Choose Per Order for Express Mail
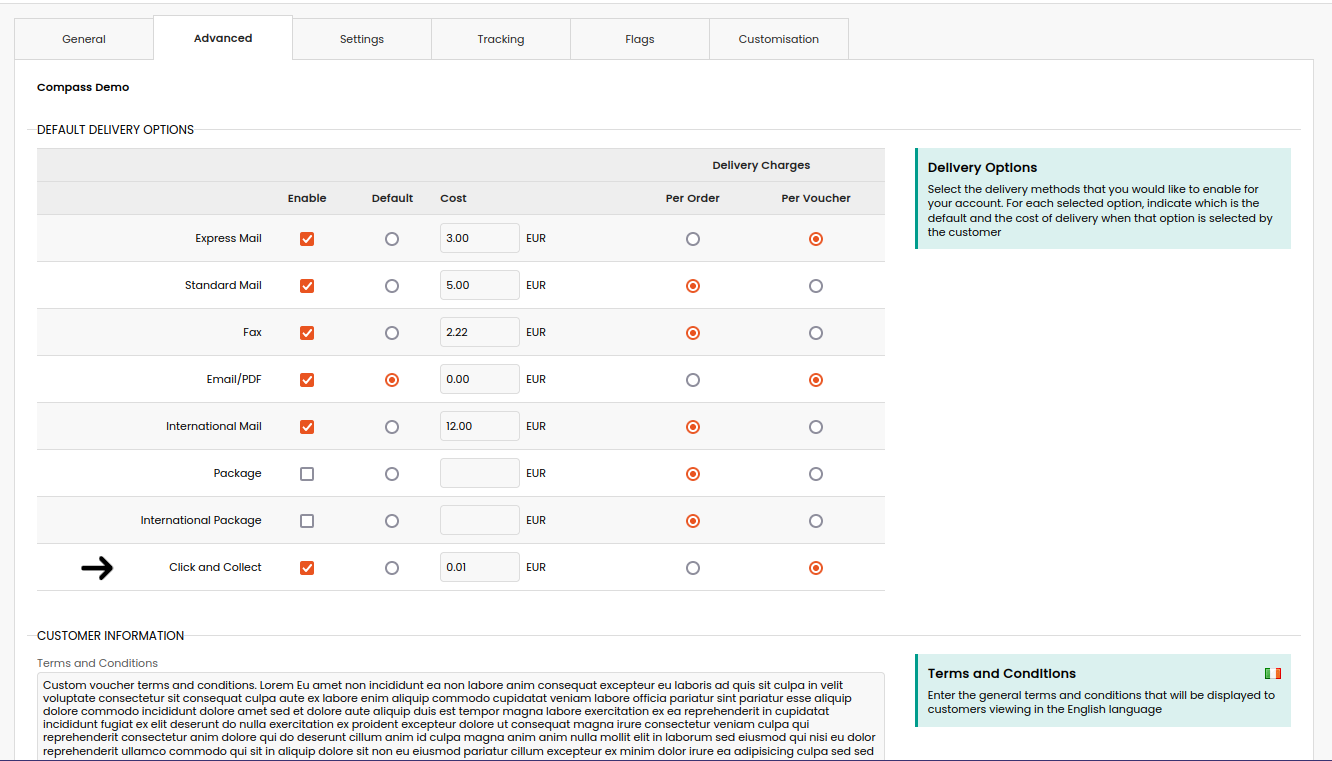This screenshot has height=761, width=1332. pyautogui.click(x=693, y=239)
